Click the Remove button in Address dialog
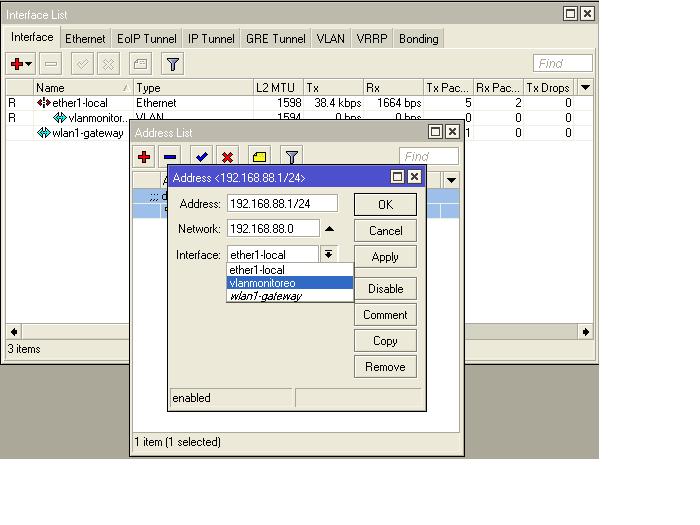The height and width of the screenshot is (525, 700). pos(385,367)
